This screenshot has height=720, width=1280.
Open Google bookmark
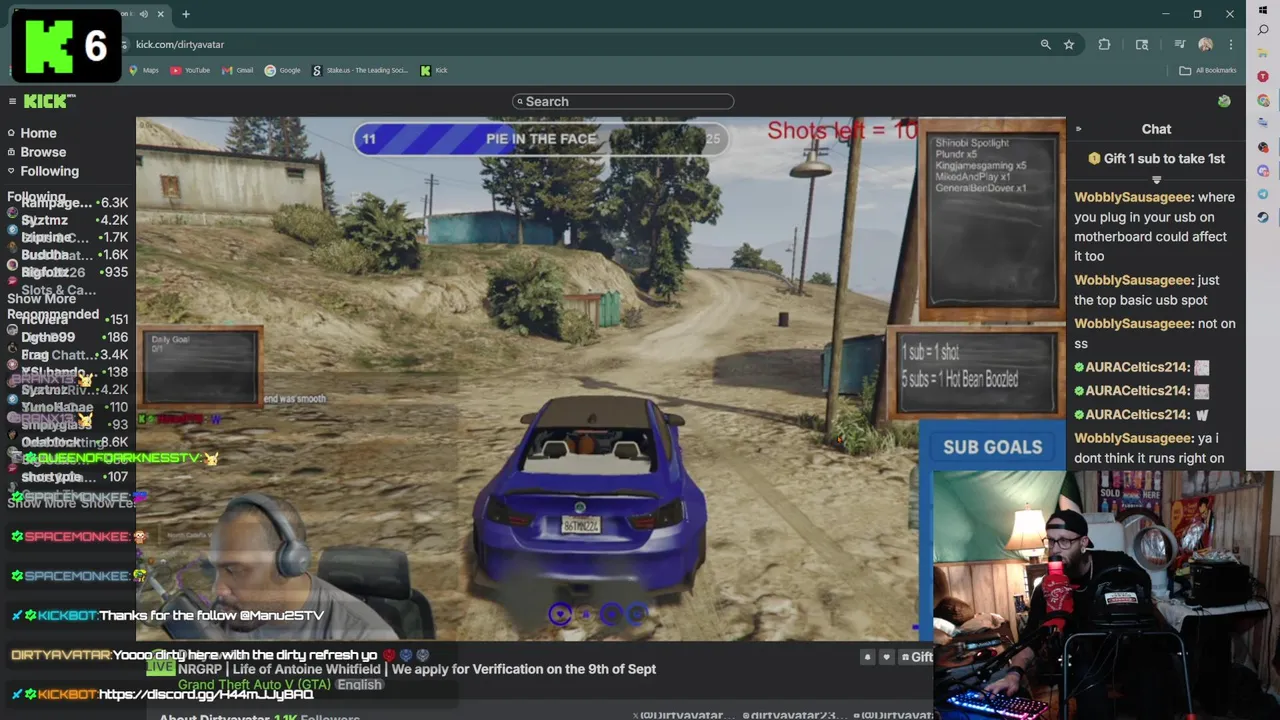click(283, 70)
